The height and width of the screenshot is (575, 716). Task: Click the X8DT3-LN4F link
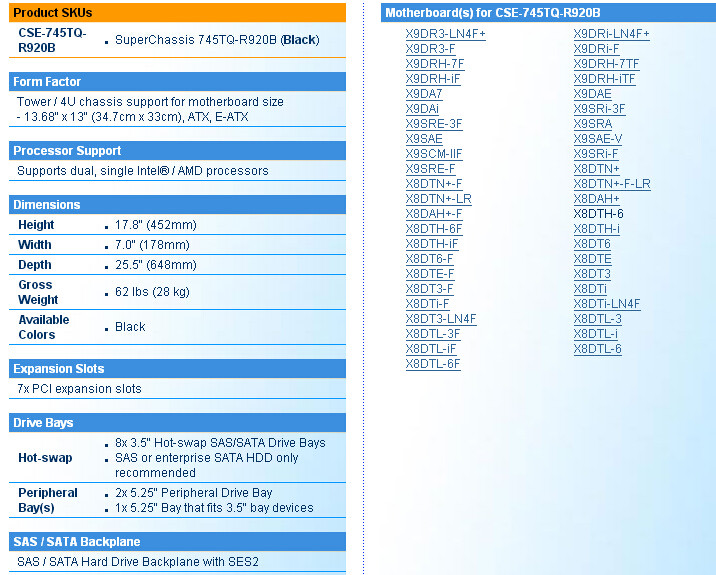pyautogui.click(x=441, y=320)
